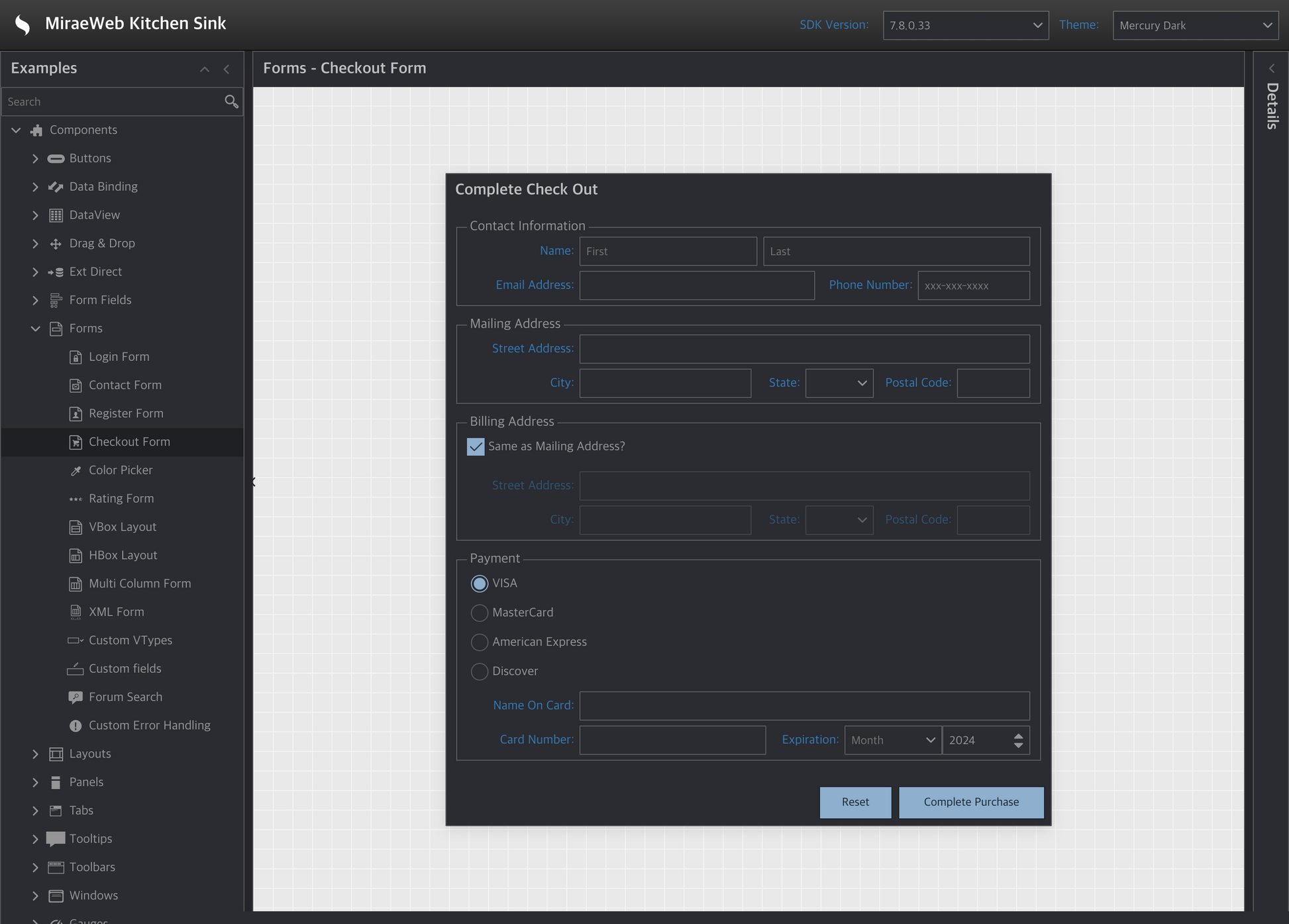Image resolution: width=1289 pixels, height=924 pixels.
Task: Open the Register Form example
Action: (126, 413)
